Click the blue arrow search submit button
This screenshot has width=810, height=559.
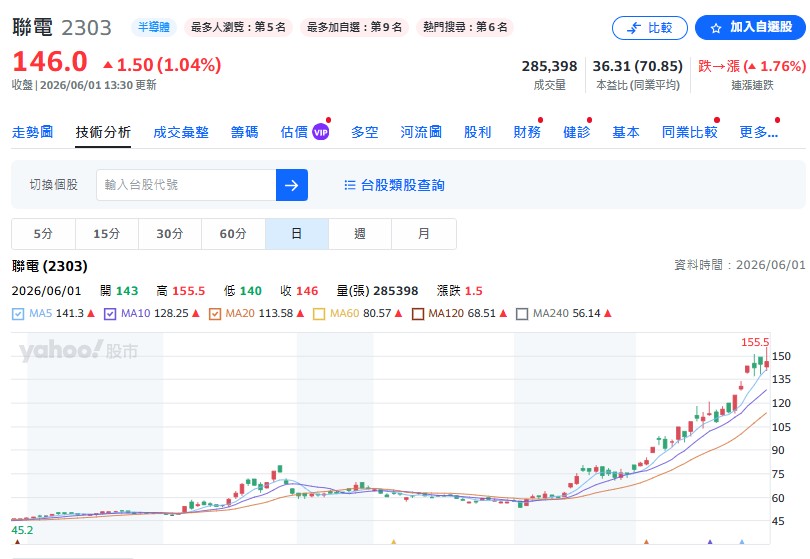[292, 185]
